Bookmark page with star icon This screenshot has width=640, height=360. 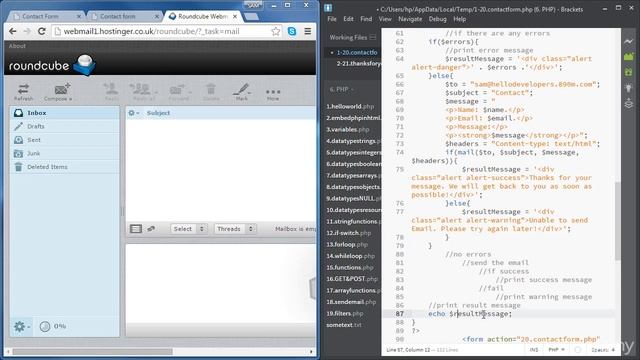(x=276, y=31)
